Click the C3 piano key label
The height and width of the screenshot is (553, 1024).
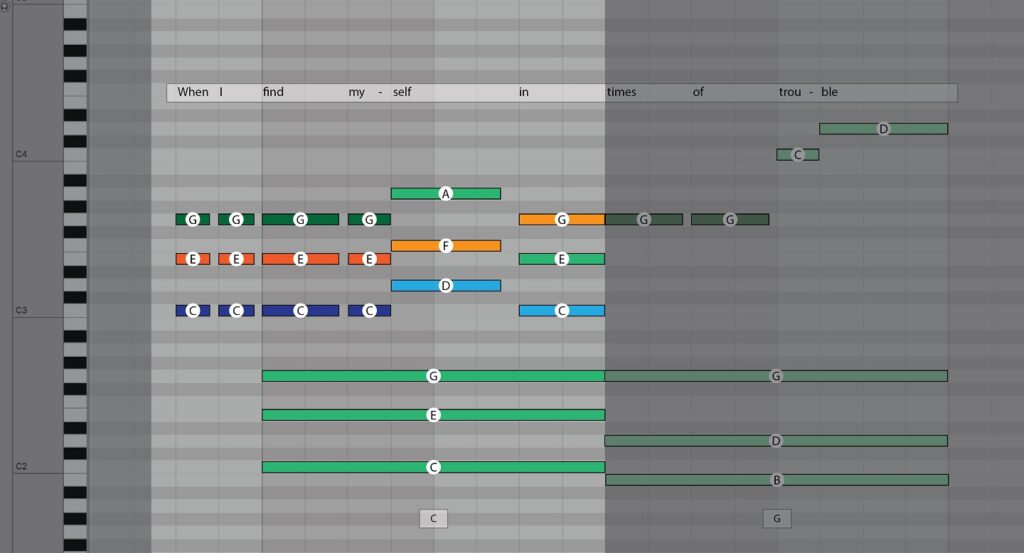pos(22,310)
